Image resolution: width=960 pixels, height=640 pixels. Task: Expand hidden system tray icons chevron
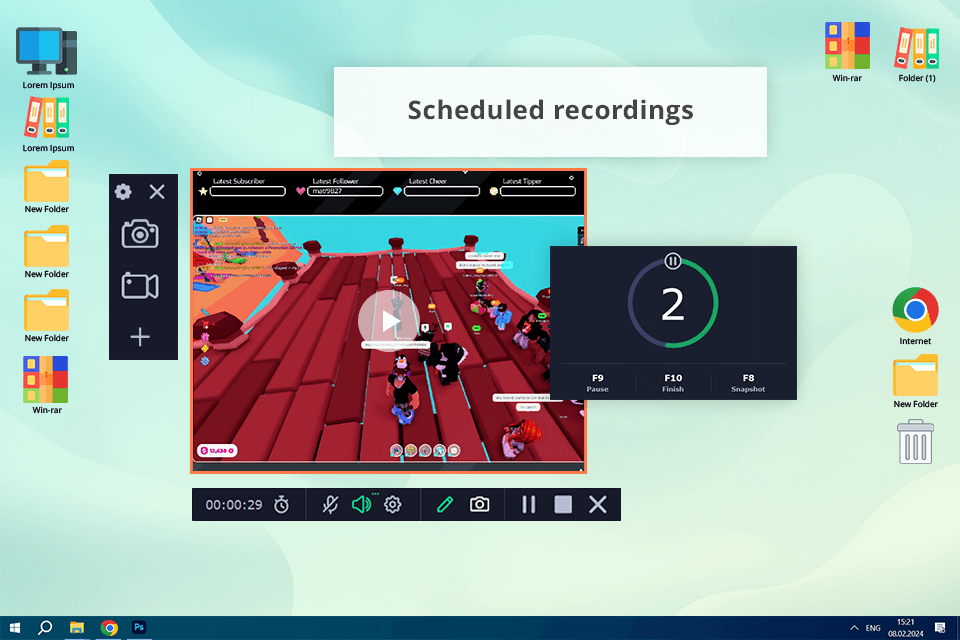[854, 628]
